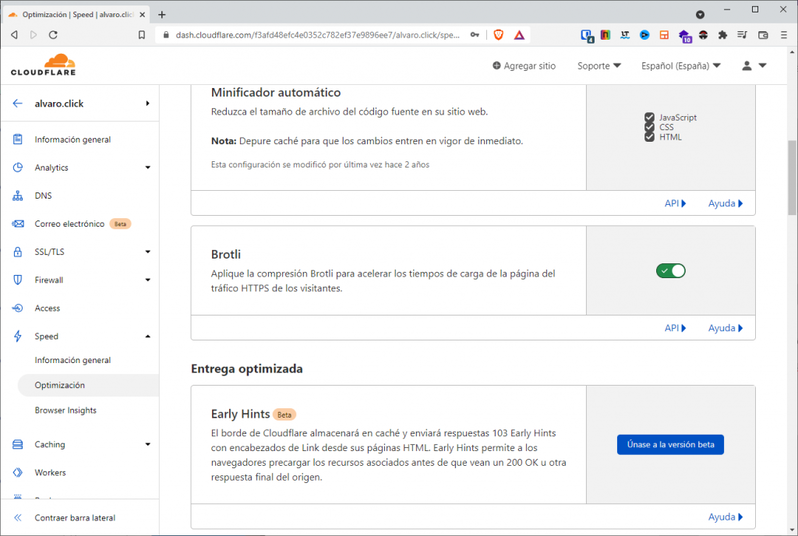Turn off the Brotli compression toggle
Image resolution: width=798 pixels, height=536 pixels.
click(x=670, y=271)
